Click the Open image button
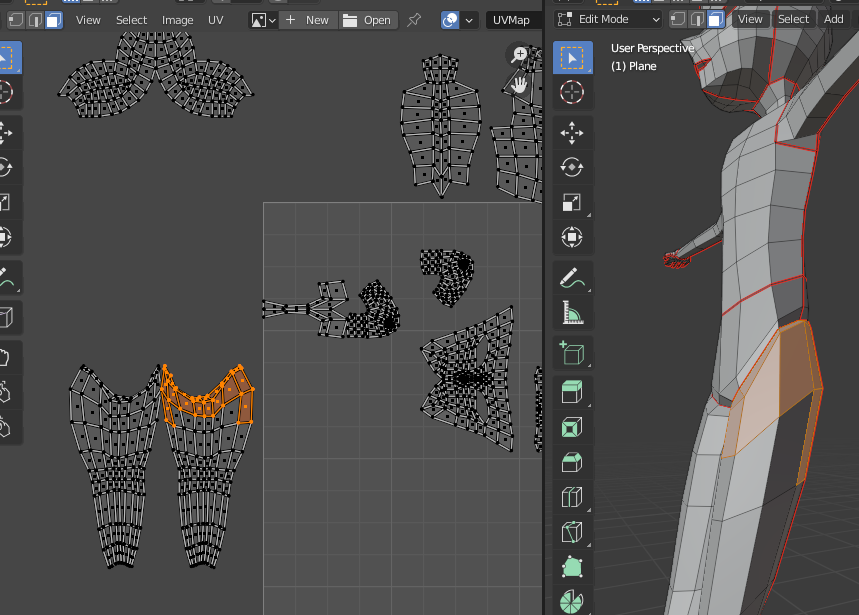 click(x=367, y=20)
